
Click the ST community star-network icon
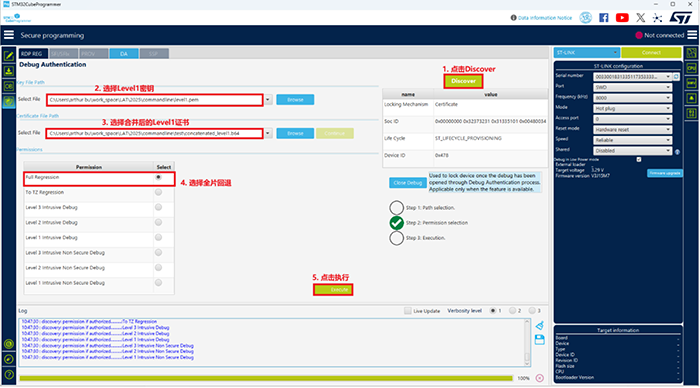coord(657,18)
